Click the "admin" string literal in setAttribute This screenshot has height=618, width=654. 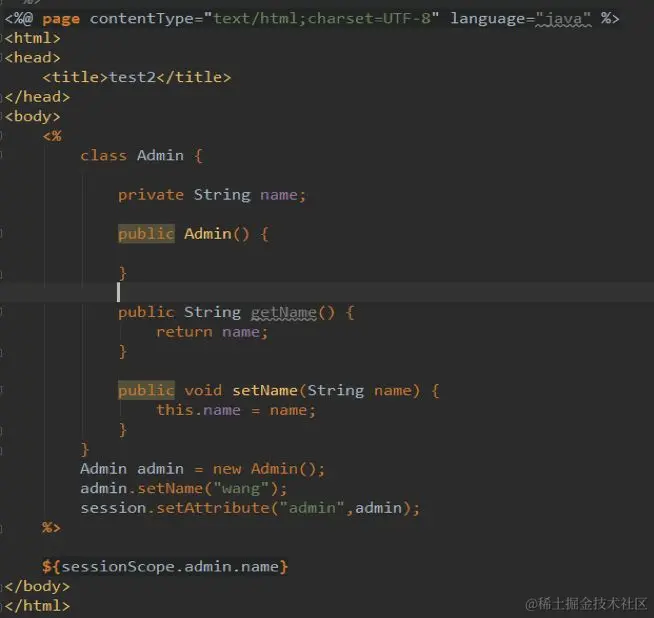tap(312, 508)
